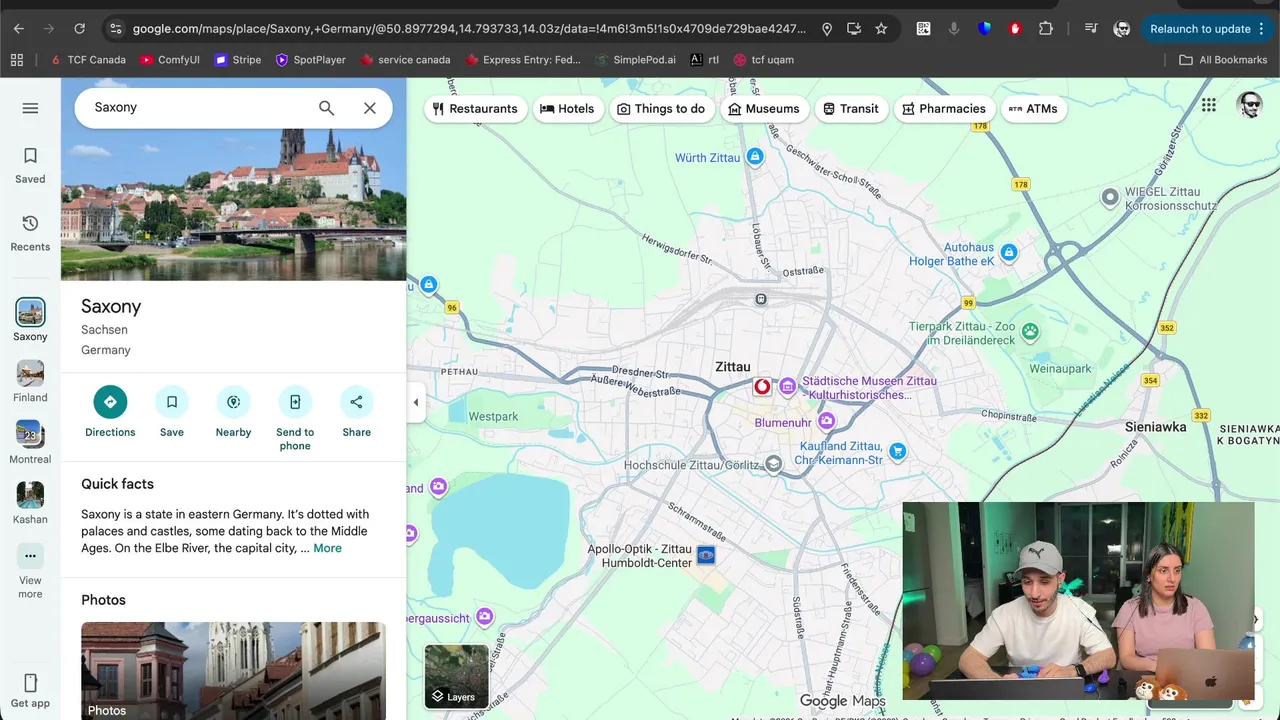This screenshot has width=1280, height=720.
Task: Click the search magnifier icon
Action: [x=326, y=108]
